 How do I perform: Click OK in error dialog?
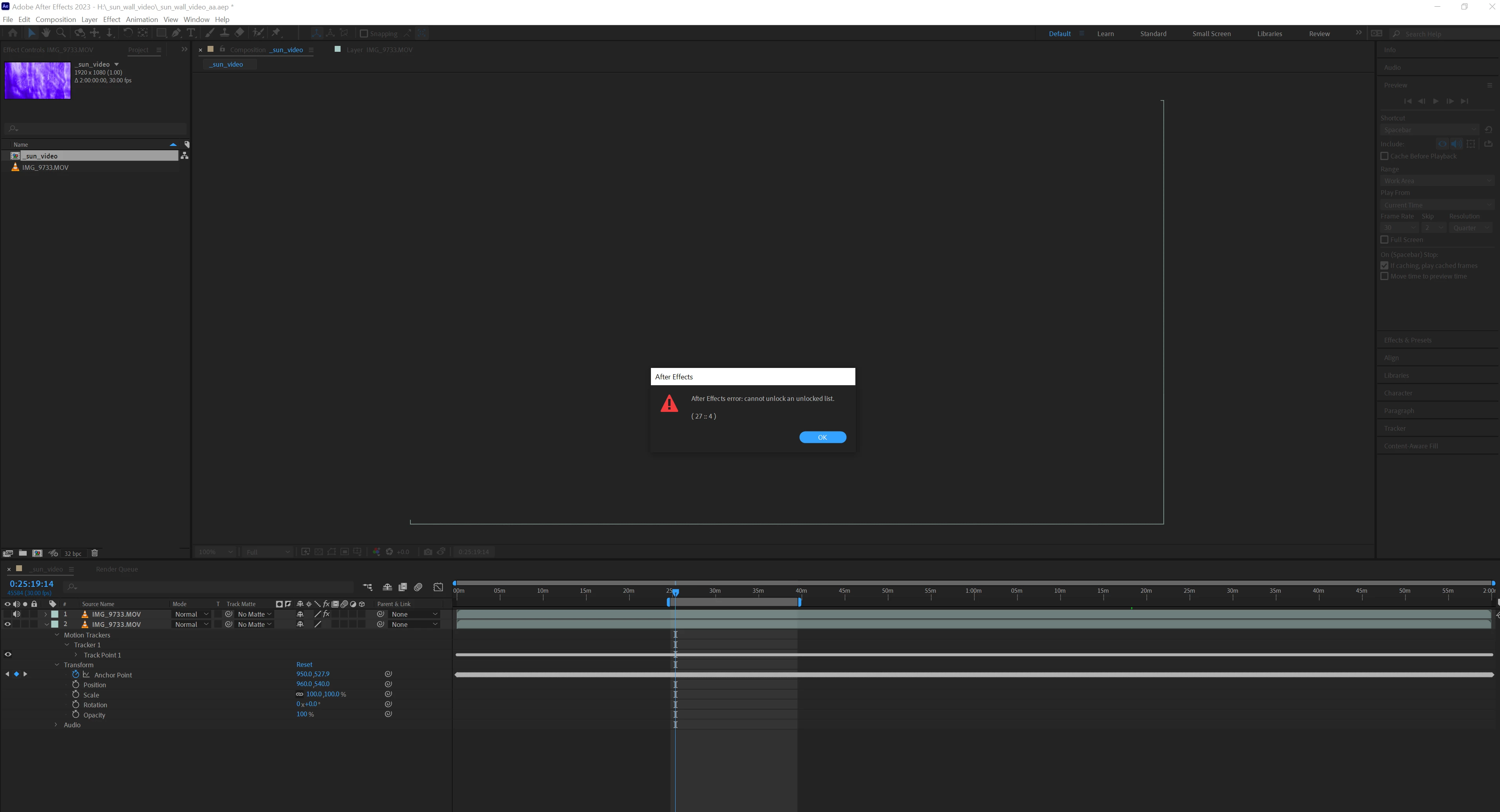822,437
